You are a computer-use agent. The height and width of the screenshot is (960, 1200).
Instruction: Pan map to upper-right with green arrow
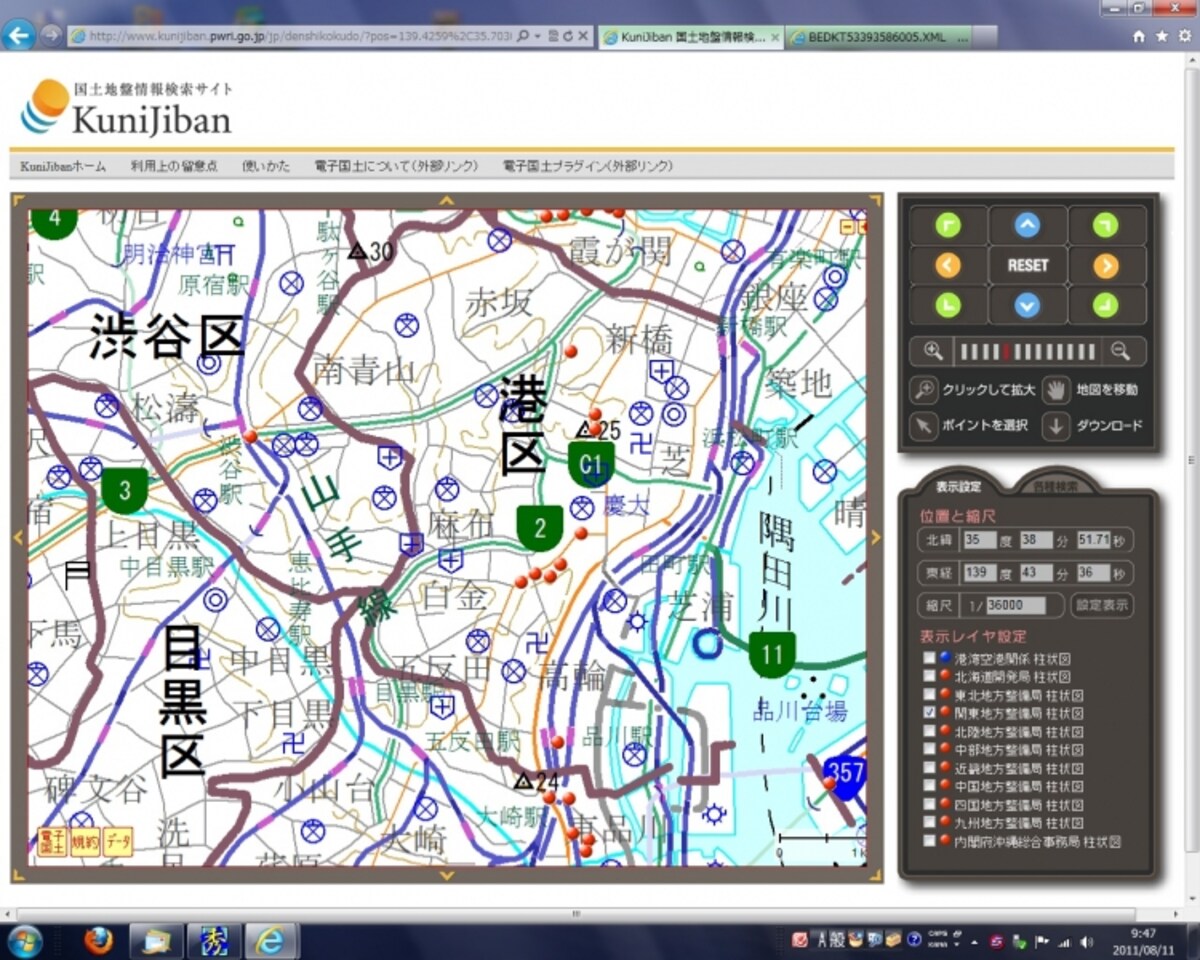1106,226
